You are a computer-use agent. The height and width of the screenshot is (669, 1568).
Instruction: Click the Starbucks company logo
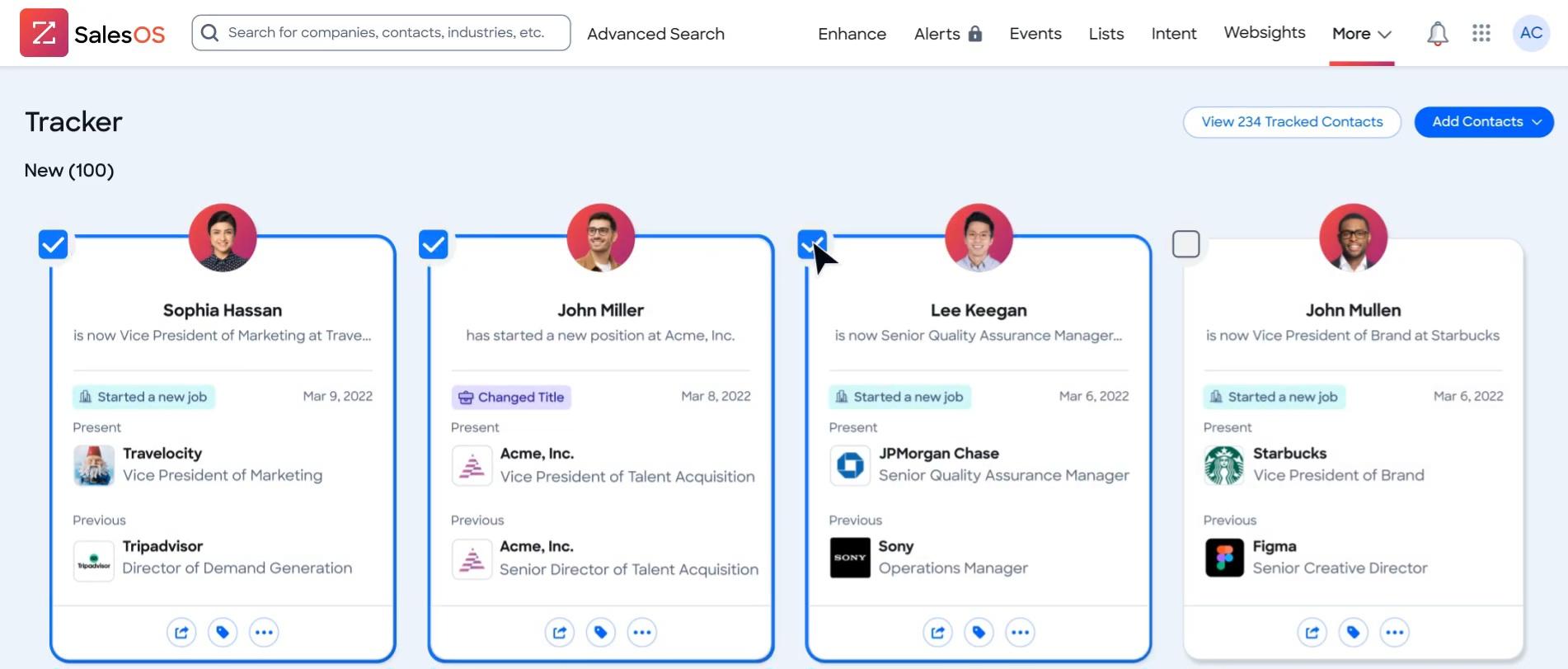point(1224,465)
